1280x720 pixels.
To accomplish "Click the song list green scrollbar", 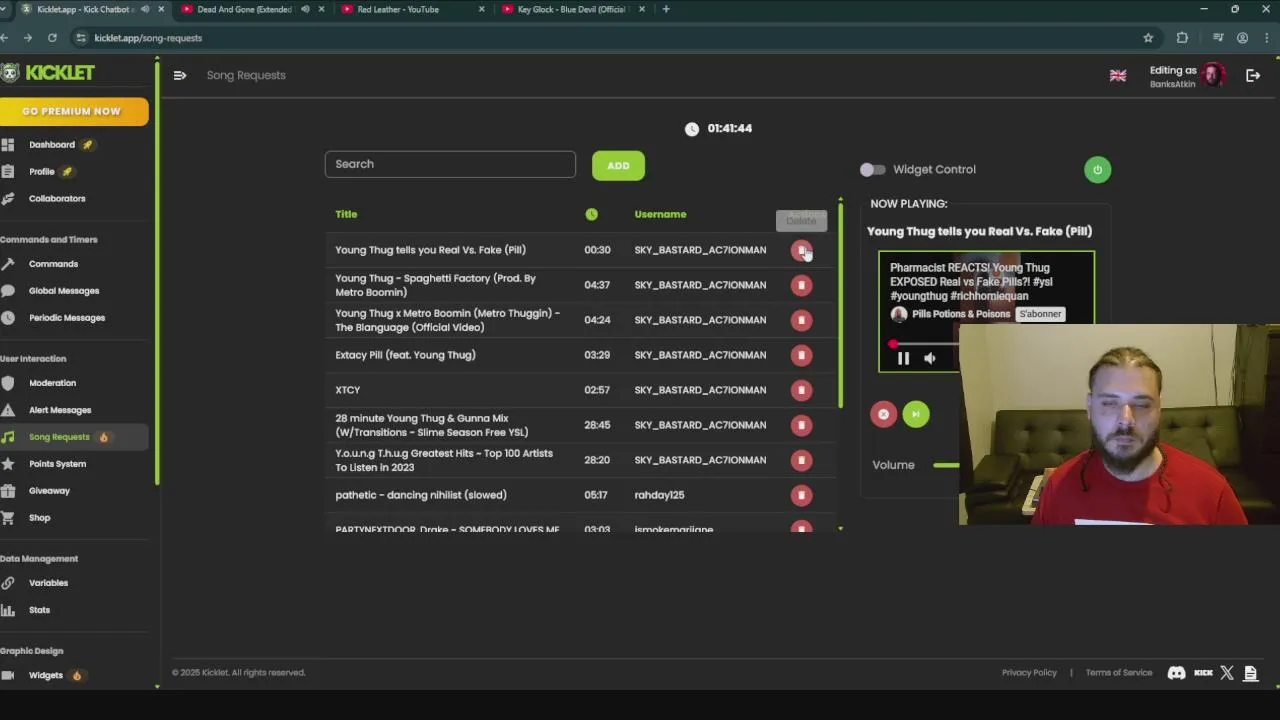I will pos(840,305).
